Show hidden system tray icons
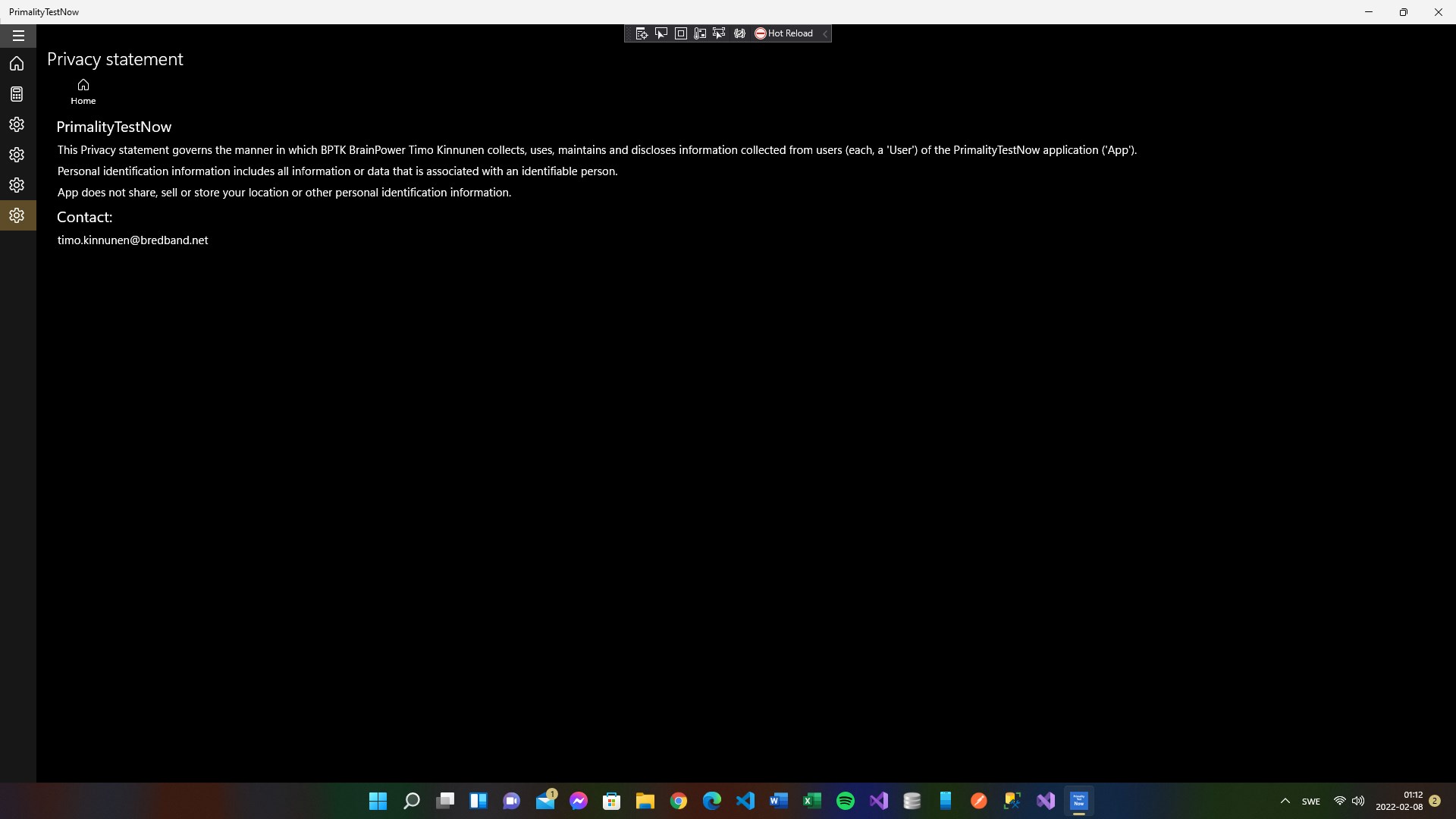This screenshot has height=819, width=1456. click(x=1285, y=801)
